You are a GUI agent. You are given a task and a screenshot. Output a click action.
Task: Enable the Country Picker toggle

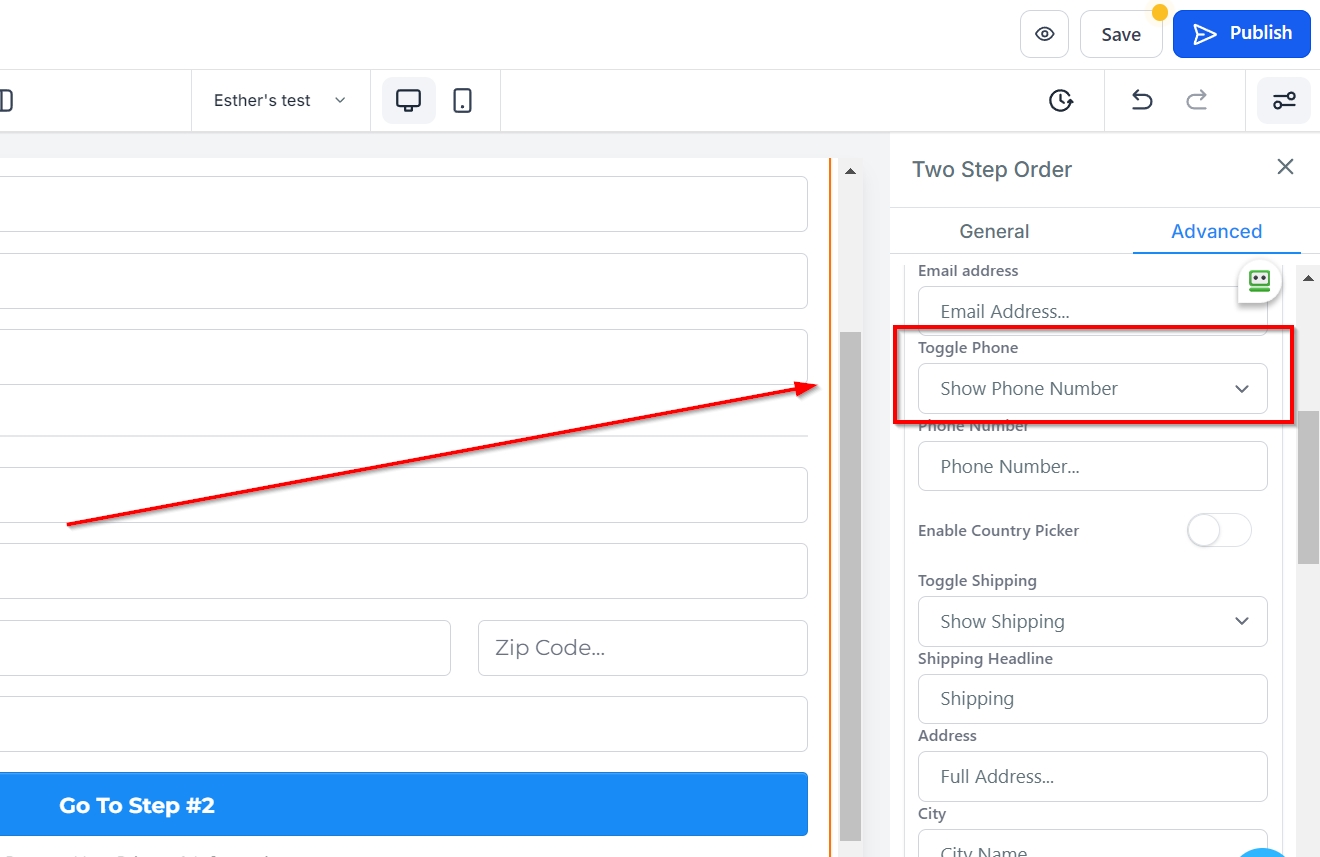1218,530
